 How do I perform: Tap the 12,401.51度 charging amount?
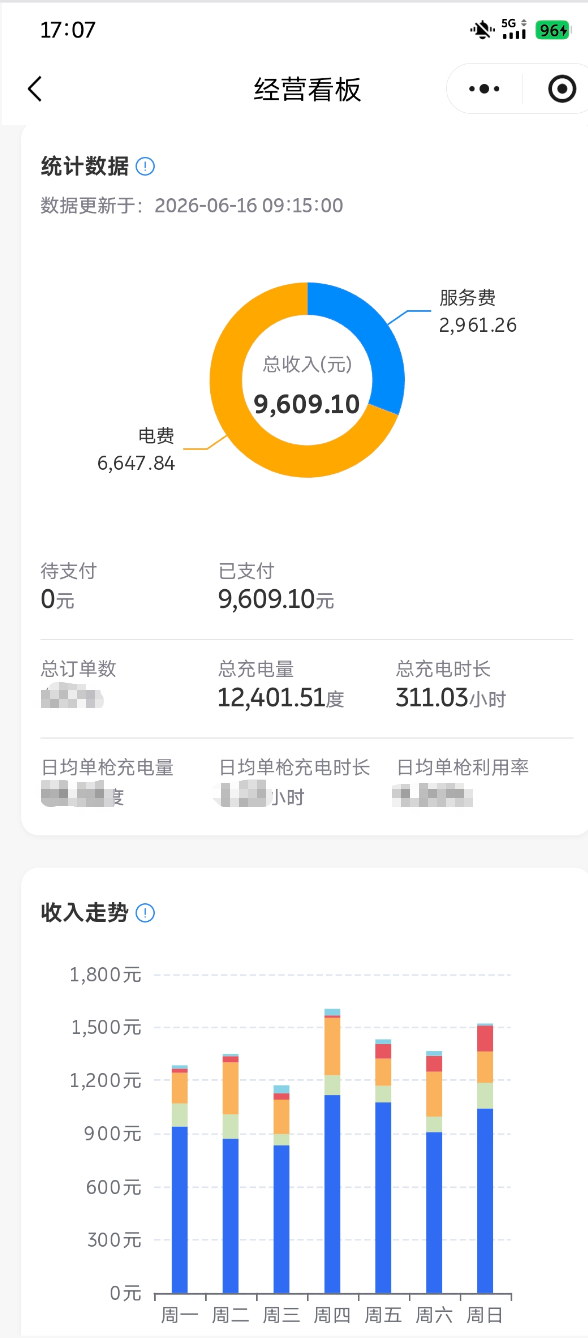pyautogui.click(x=281, y=698)
